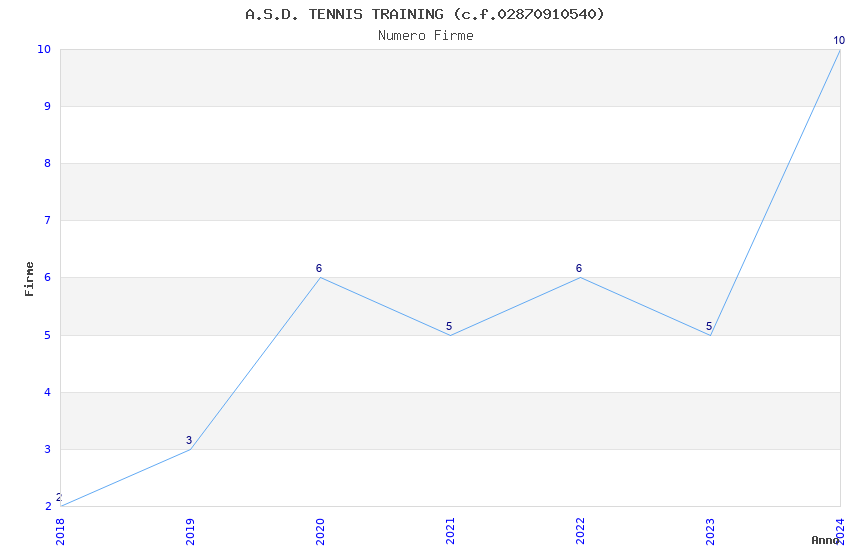The height and width of the screenshot is (550, 850).
Task: Click the y-axis tick label 8
Action: tap(48, 163)
